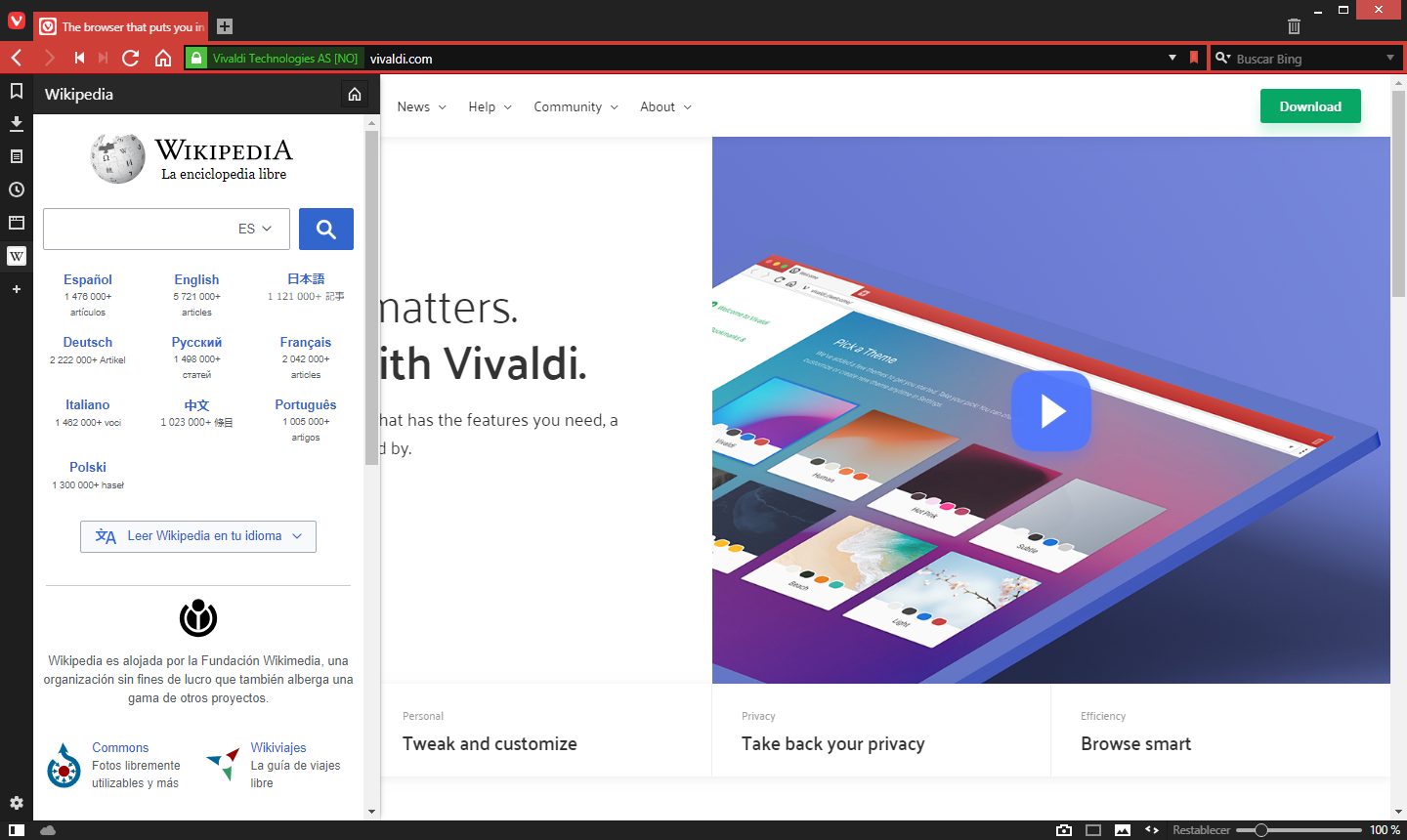Screen dimensions: 1407x840
Task: Open the sync cloud status icon
Action: pyautogui.click(x=48, y=830)
